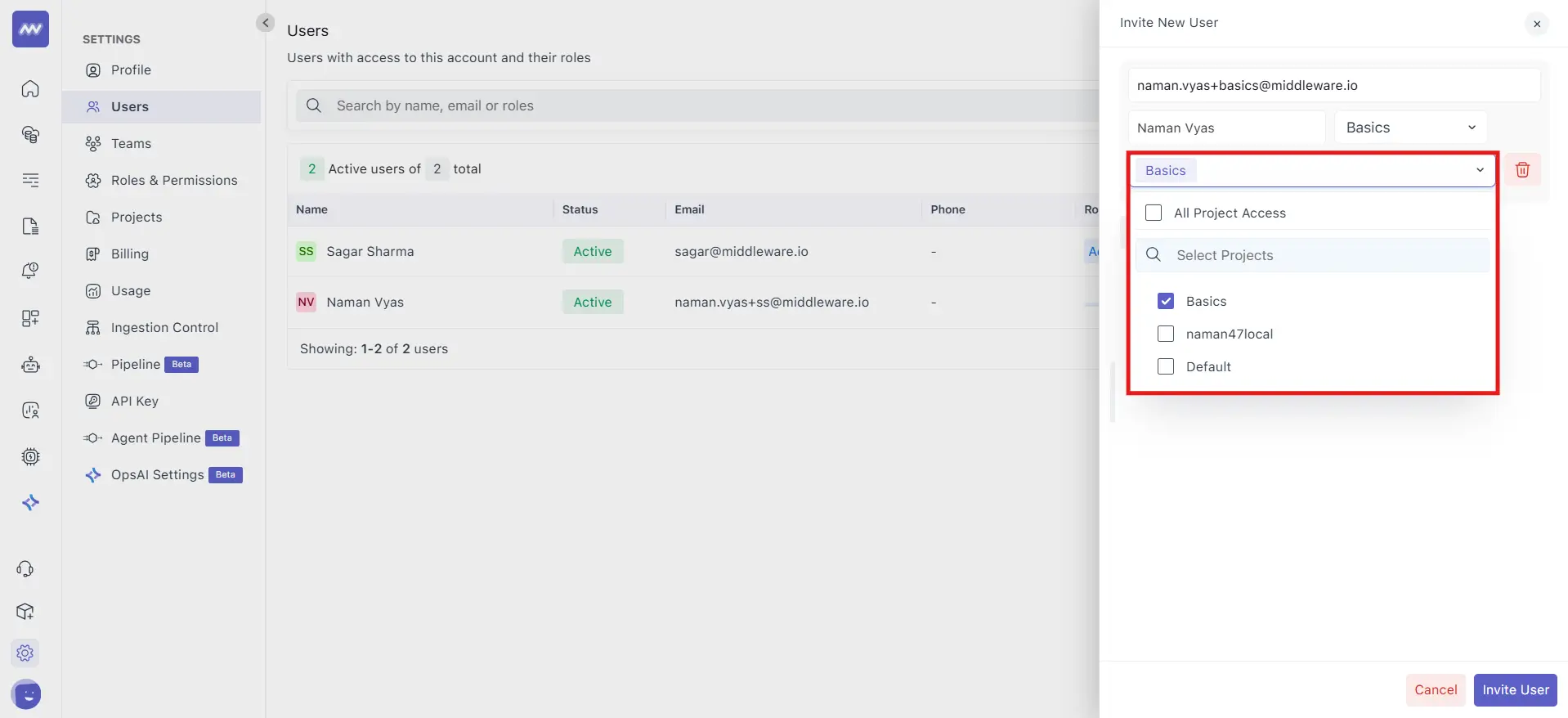Enable the All Project Access checkbox
The height and width of the screenshot is (718, 1568).
click(1154, 213)
